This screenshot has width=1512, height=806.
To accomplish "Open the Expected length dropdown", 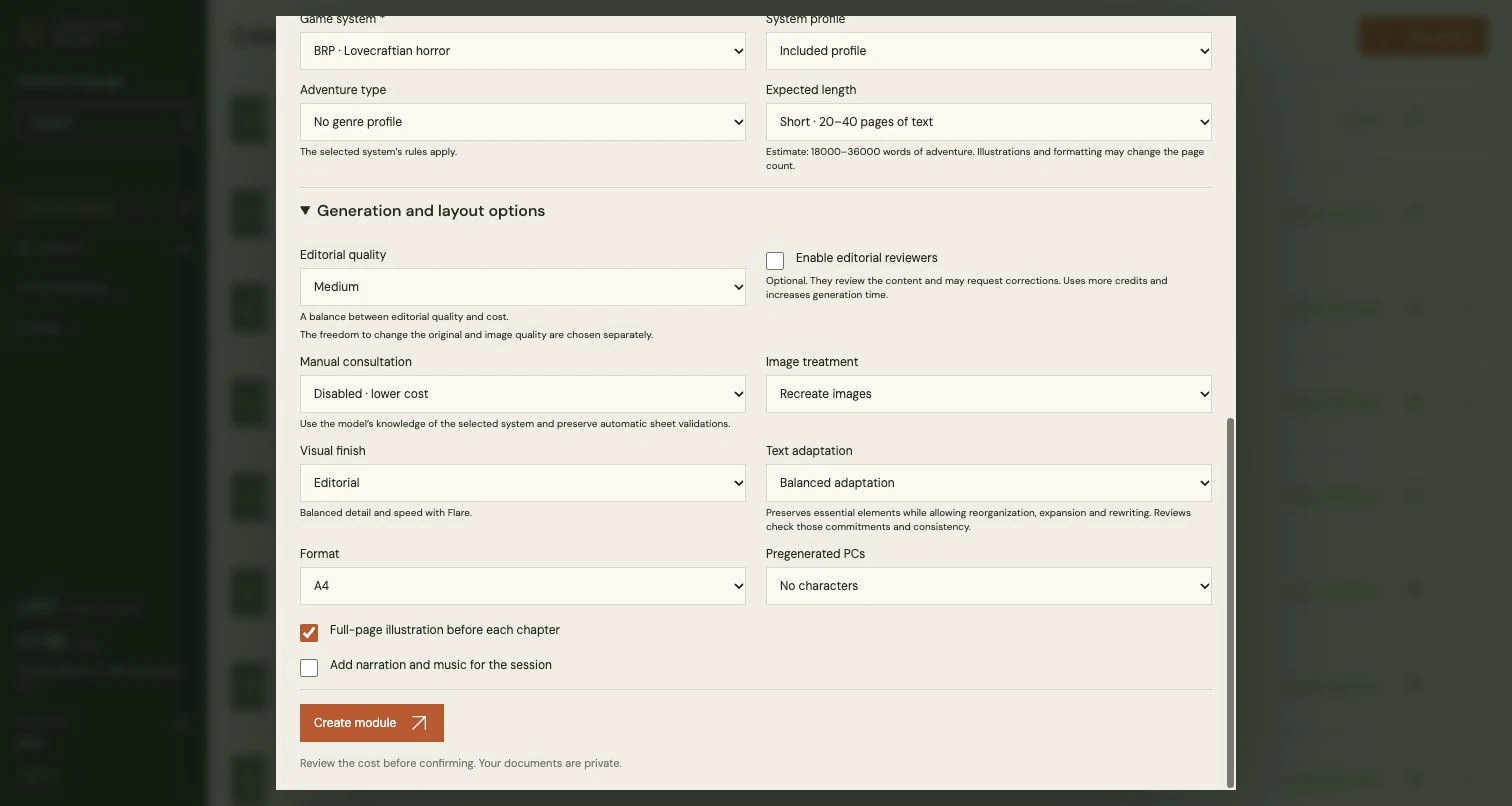I will coord(988,122).
